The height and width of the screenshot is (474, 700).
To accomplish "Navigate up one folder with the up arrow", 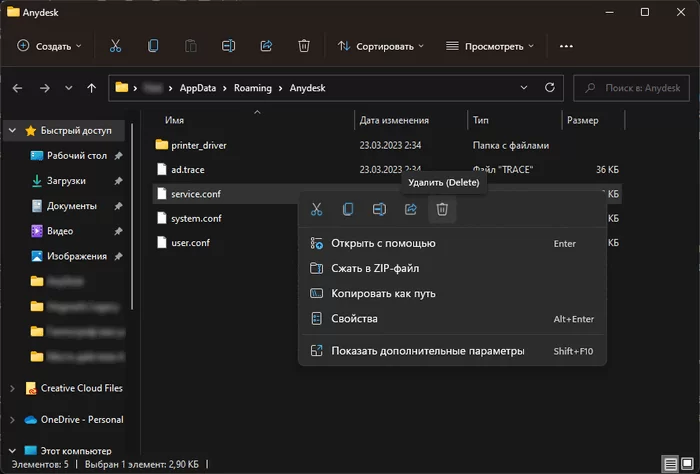I will 92,88.
